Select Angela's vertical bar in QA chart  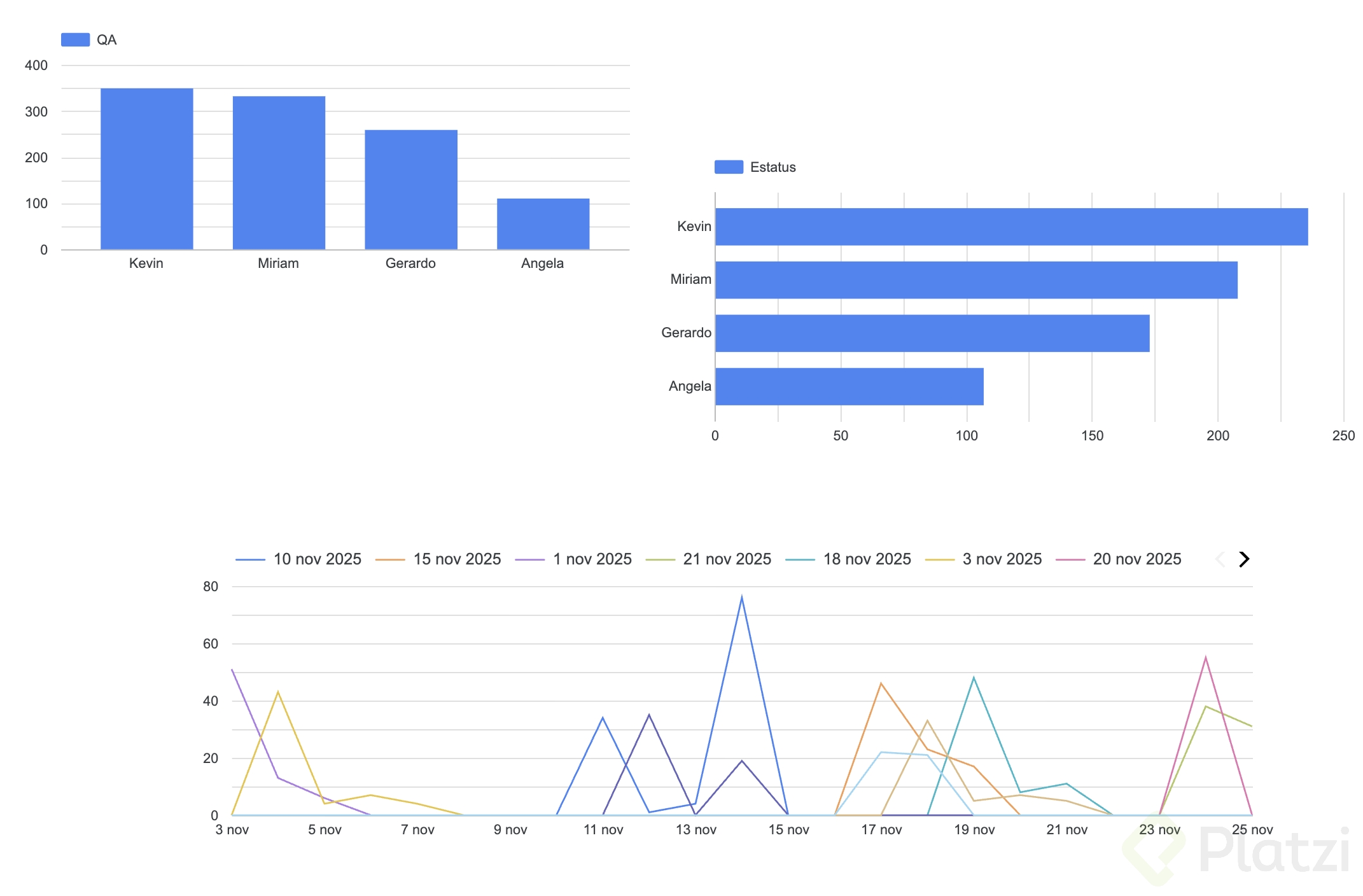(x=543, y=224)
